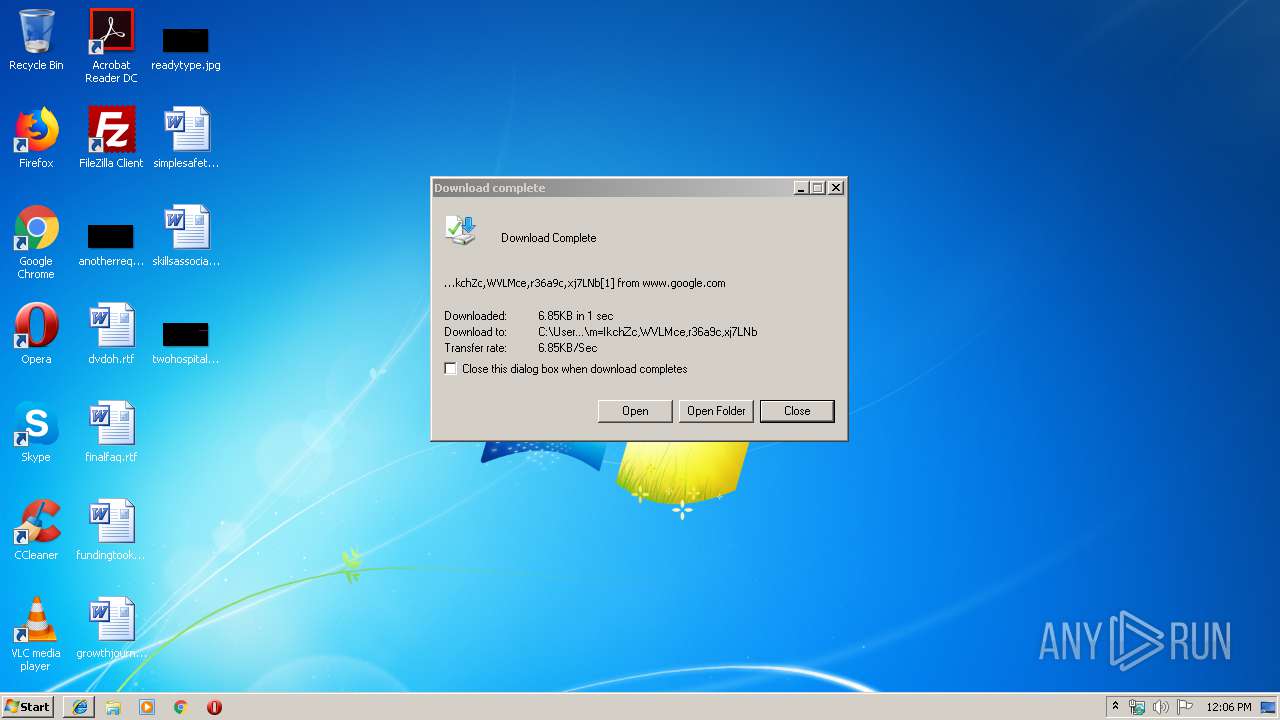1280x720 pixels.
Task: Click Open button in download dialog
Action: 635,411
